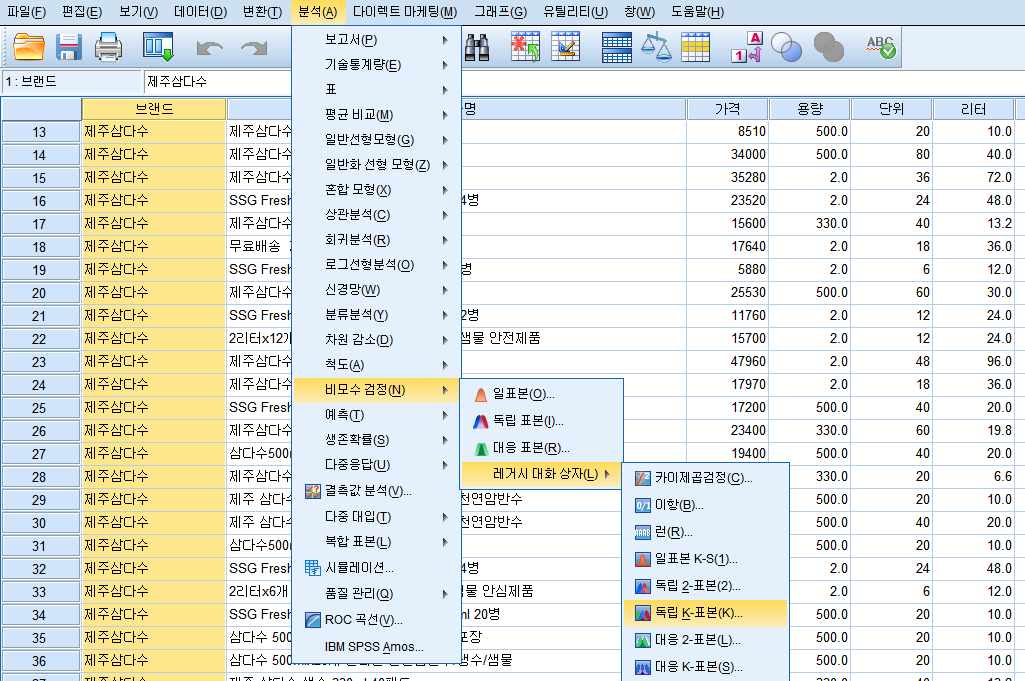Image resolution: width=1025 pixels, height=681 pixels.
Task: Expand 평균 비교(M) submenu
Action: [376, 115]
